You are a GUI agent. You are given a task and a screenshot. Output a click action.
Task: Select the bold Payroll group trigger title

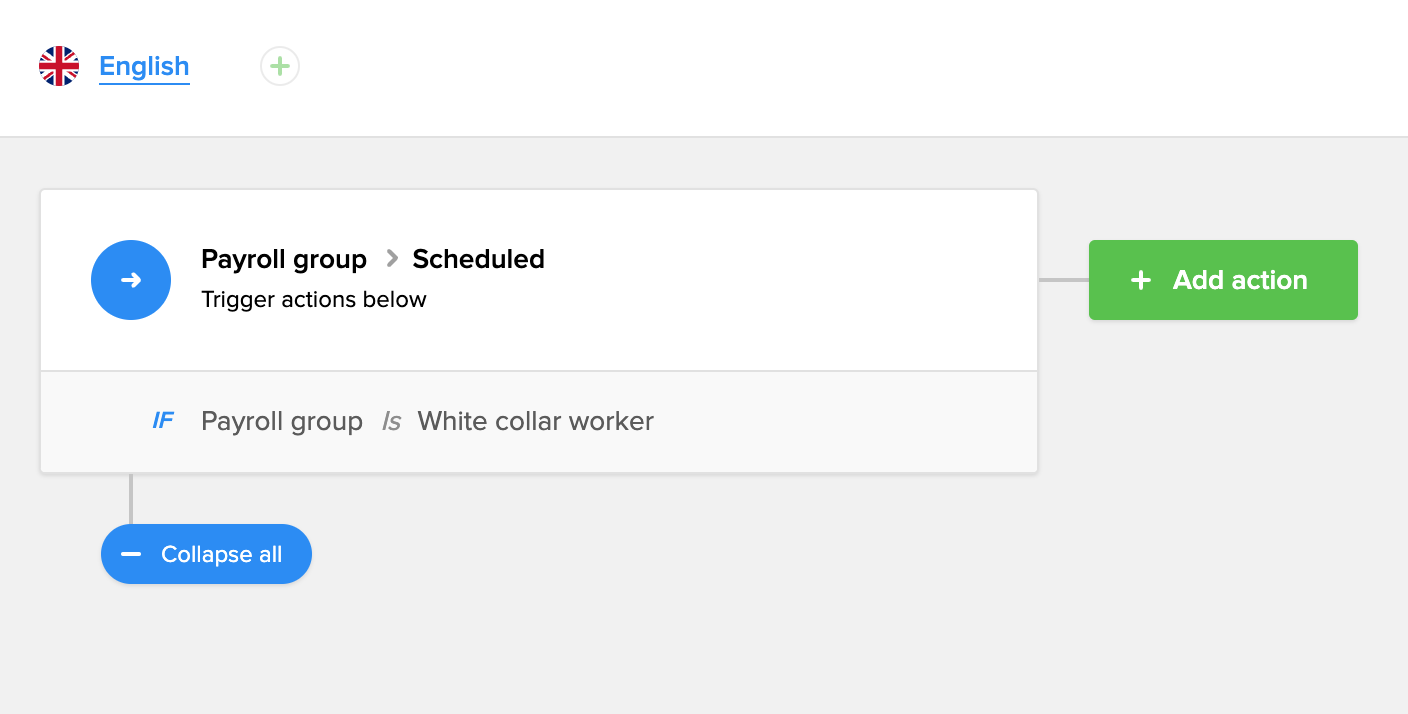pyautogui.click(x=284, y=259)
